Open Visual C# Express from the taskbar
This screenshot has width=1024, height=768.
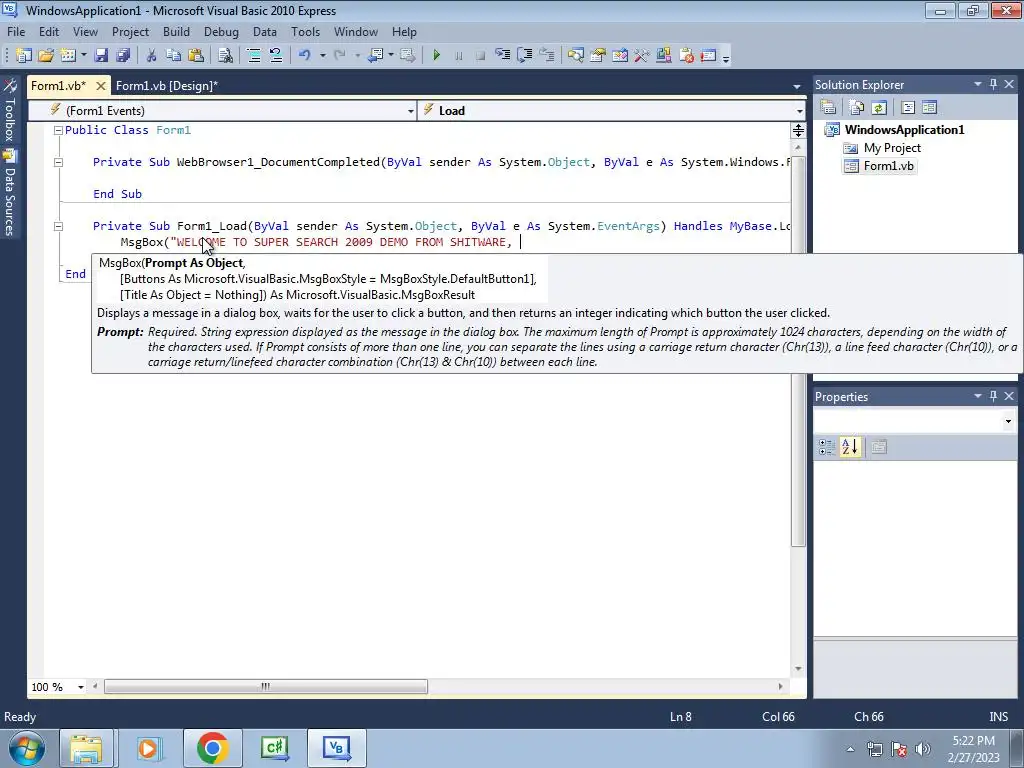click(275, 748)
